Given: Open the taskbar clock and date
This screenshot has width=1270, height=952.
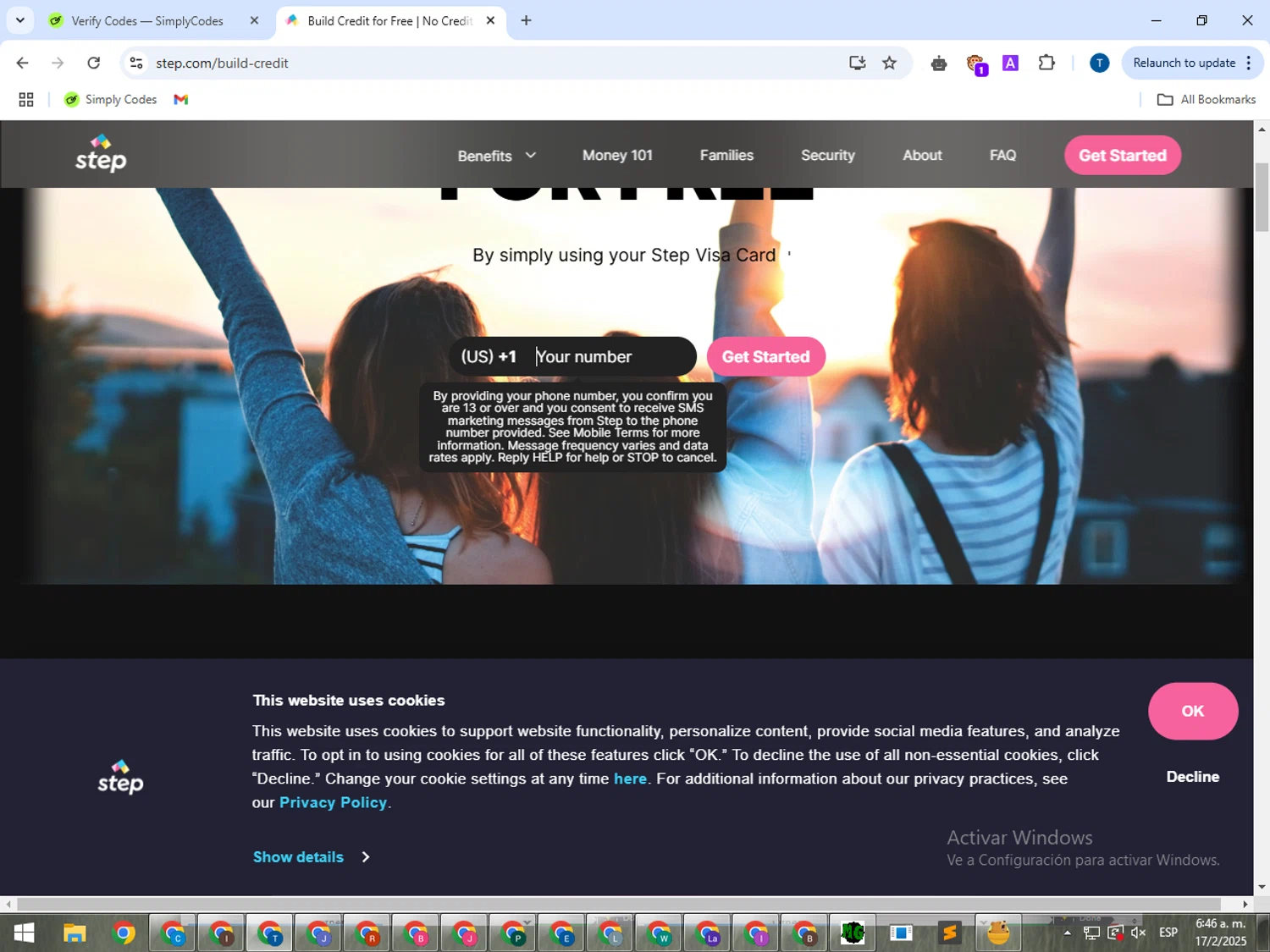Looking at the screenshot, I should point(1221,933).
